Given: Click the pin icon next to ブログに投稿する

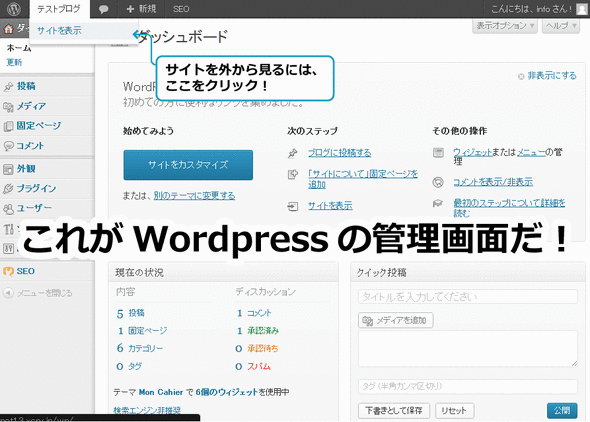Looking at the screenshot, I should [293, 153].
